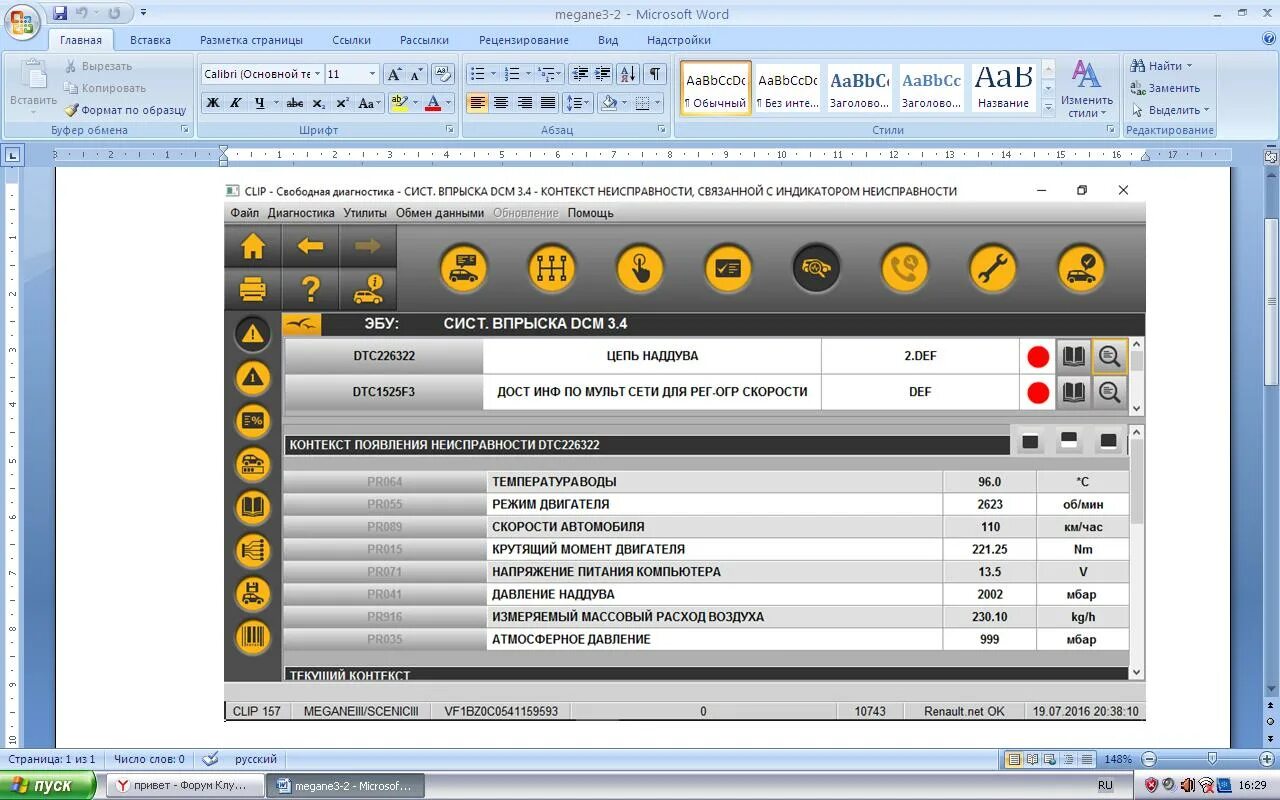Image resolution: width=1280 pixels, height=800 pixels.
Task: Increase font size with grow button
Action: click(x=395, y=74)
